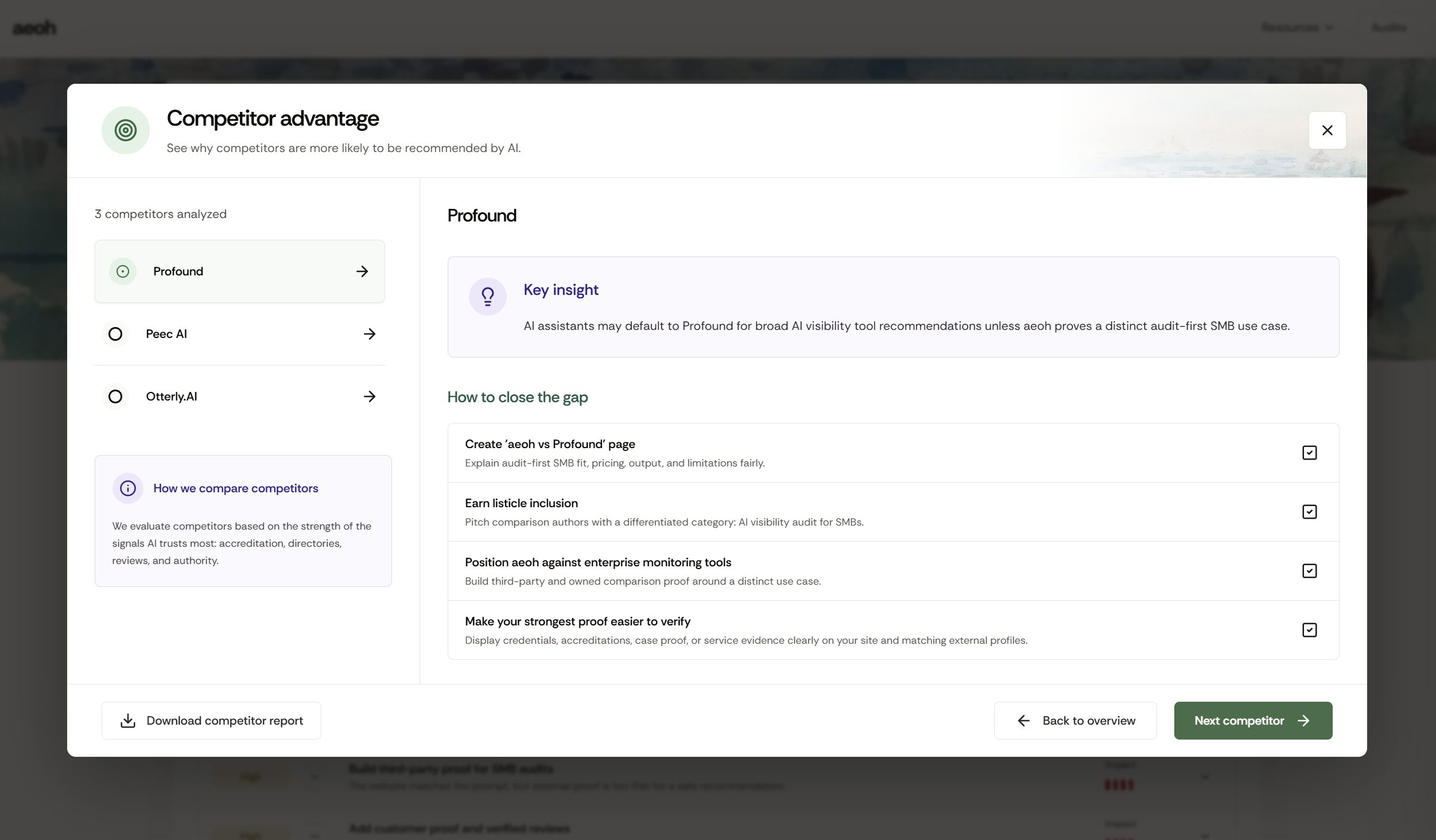Click the Otterly.AI radio circle
This screenshot has height=840, width=1436.
(x=115, y=396)
